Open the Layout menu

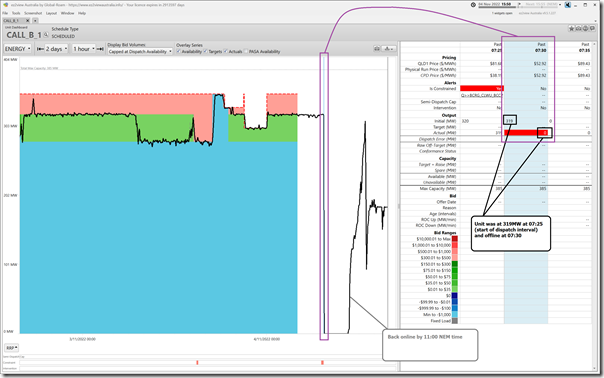(x=51, y=13)
